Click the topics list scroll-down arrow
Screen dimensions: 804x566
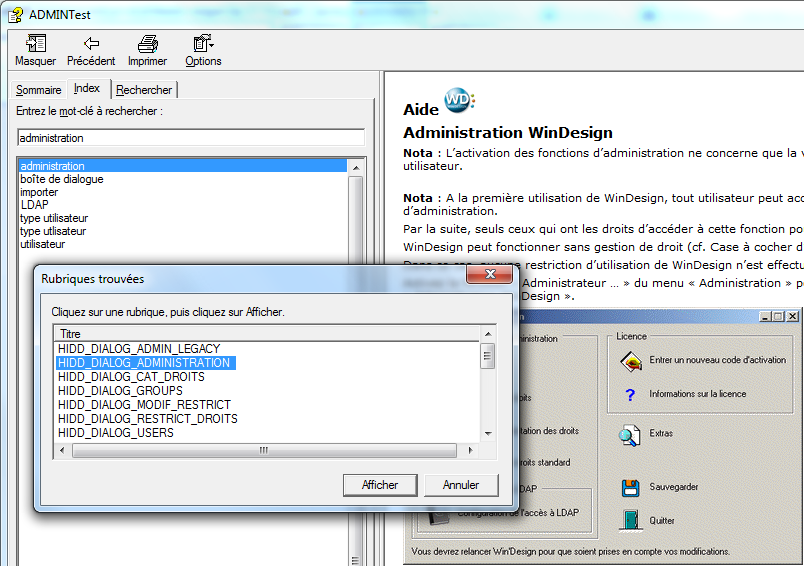[x=488, y=434]
